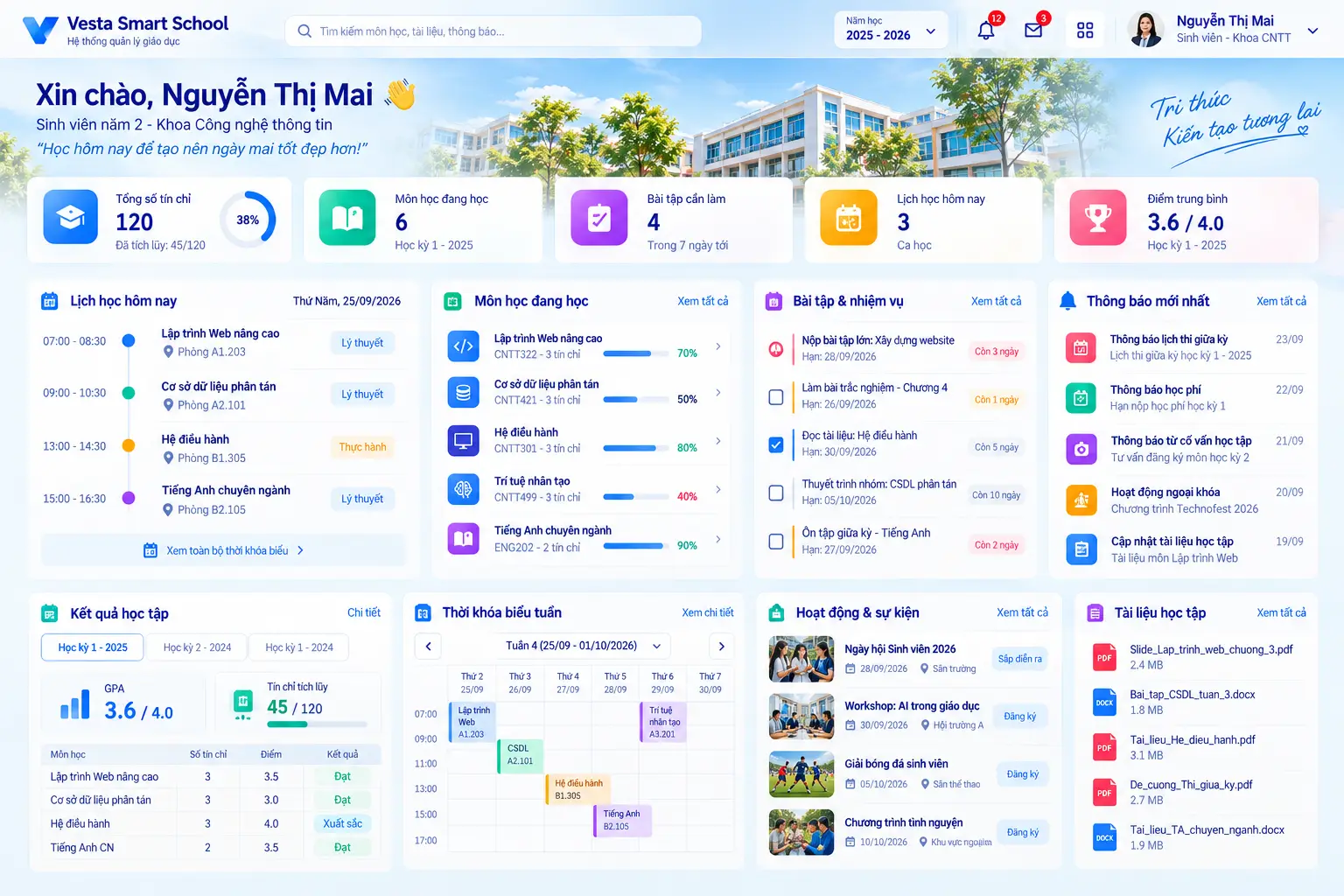Click the code icon for Lập trình Web
1344x896 pixels.
coord(464,346)
